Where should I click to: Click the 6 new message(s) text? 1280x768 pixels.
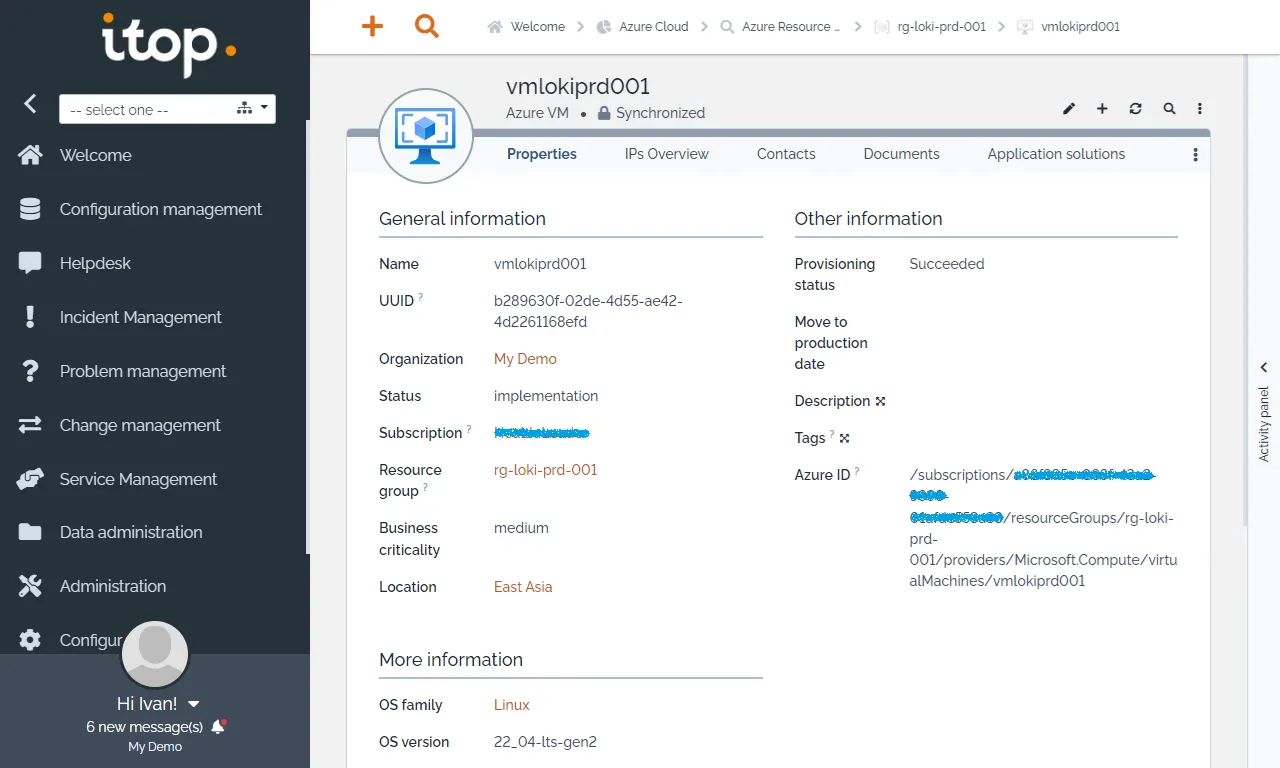click(x=145, y=727)
